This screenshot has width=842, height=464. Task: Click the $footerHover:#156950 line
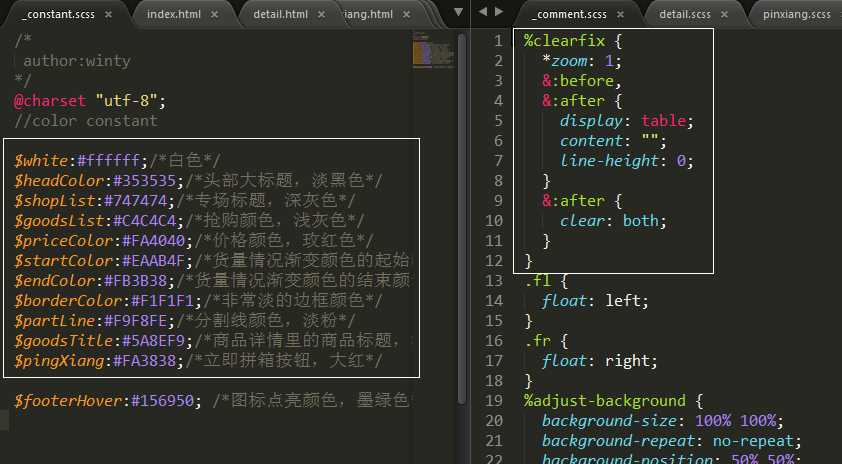[x=212, y=400]
